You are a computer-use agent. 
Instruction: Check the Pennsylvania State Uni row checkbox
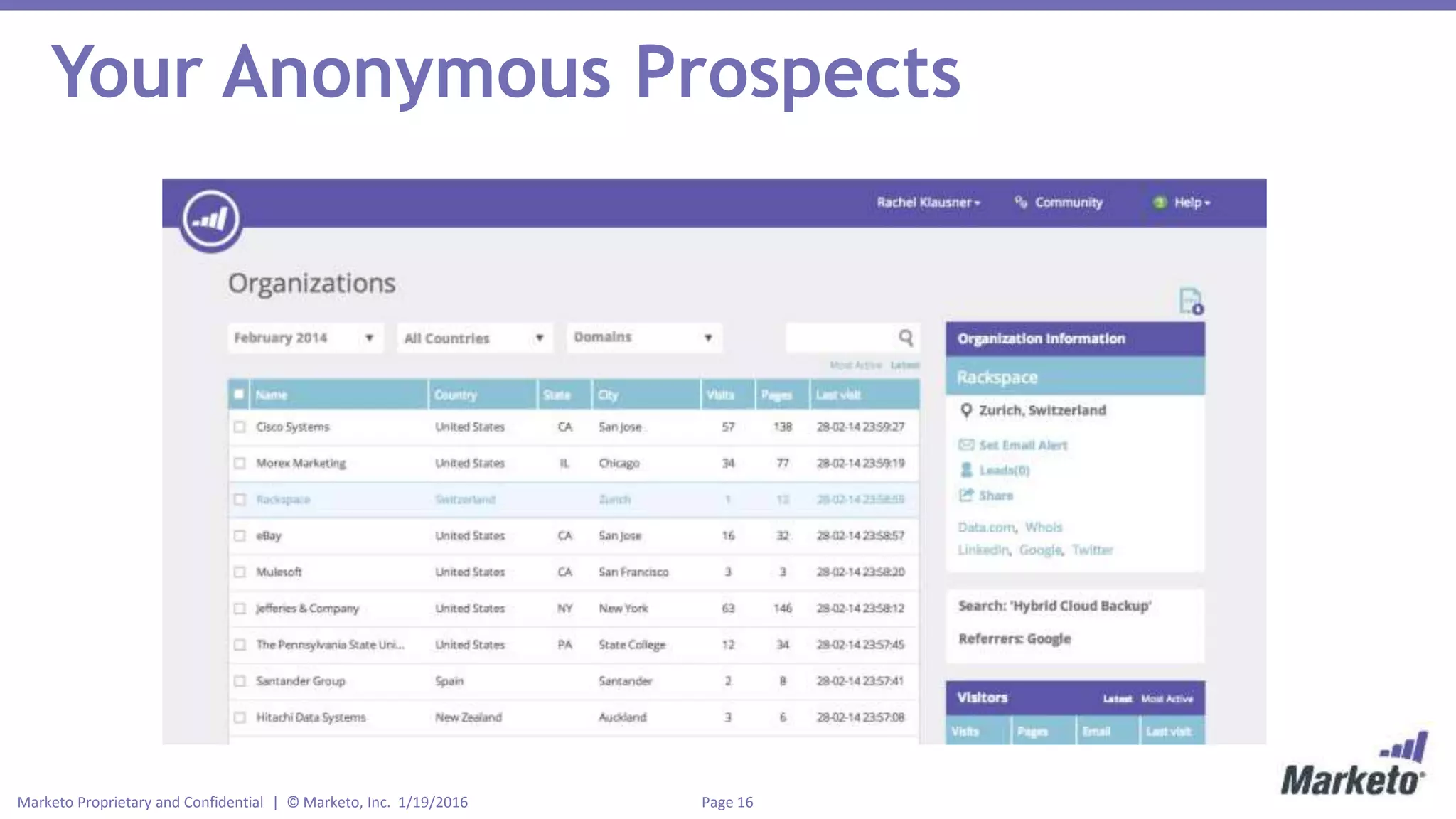240,645
